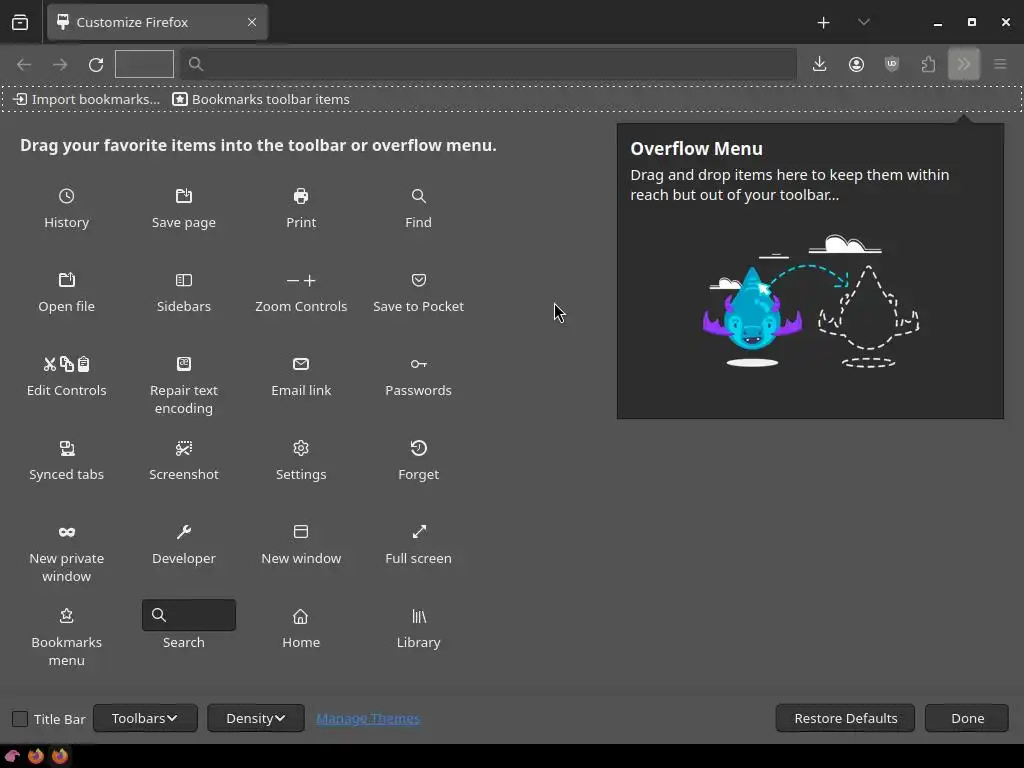Screen dimensions: 1024x768
Task: Open a new tab with plus button
Action: pyautogui.click(x=824, y=23)
